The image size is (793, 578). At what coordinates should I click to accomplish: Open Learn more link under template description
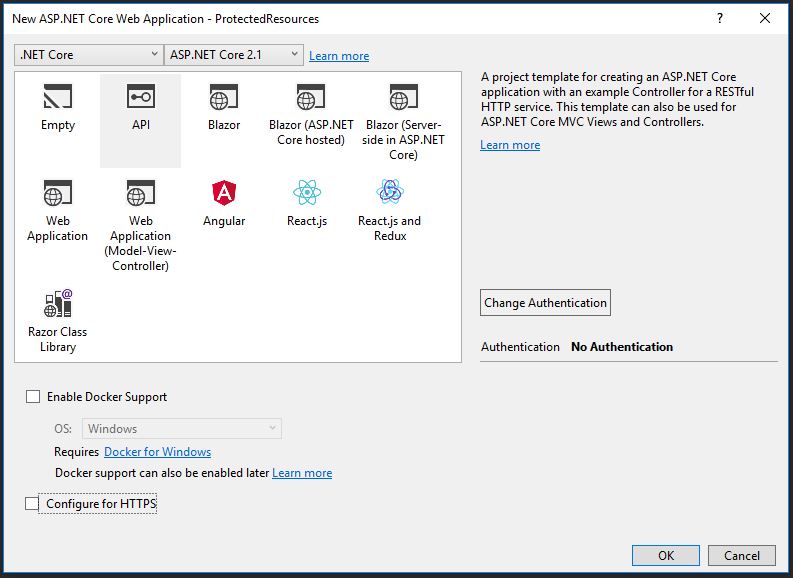point(510,145)
